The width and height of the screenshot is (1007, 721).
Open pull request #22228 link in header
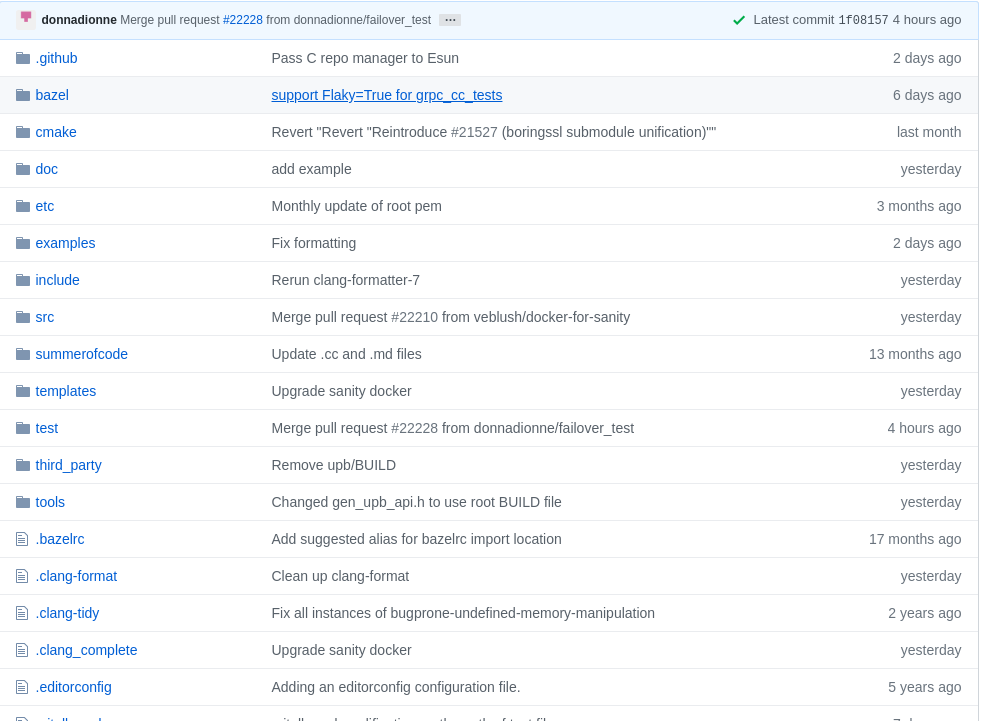pyautogui.click(x=243, y=20)
